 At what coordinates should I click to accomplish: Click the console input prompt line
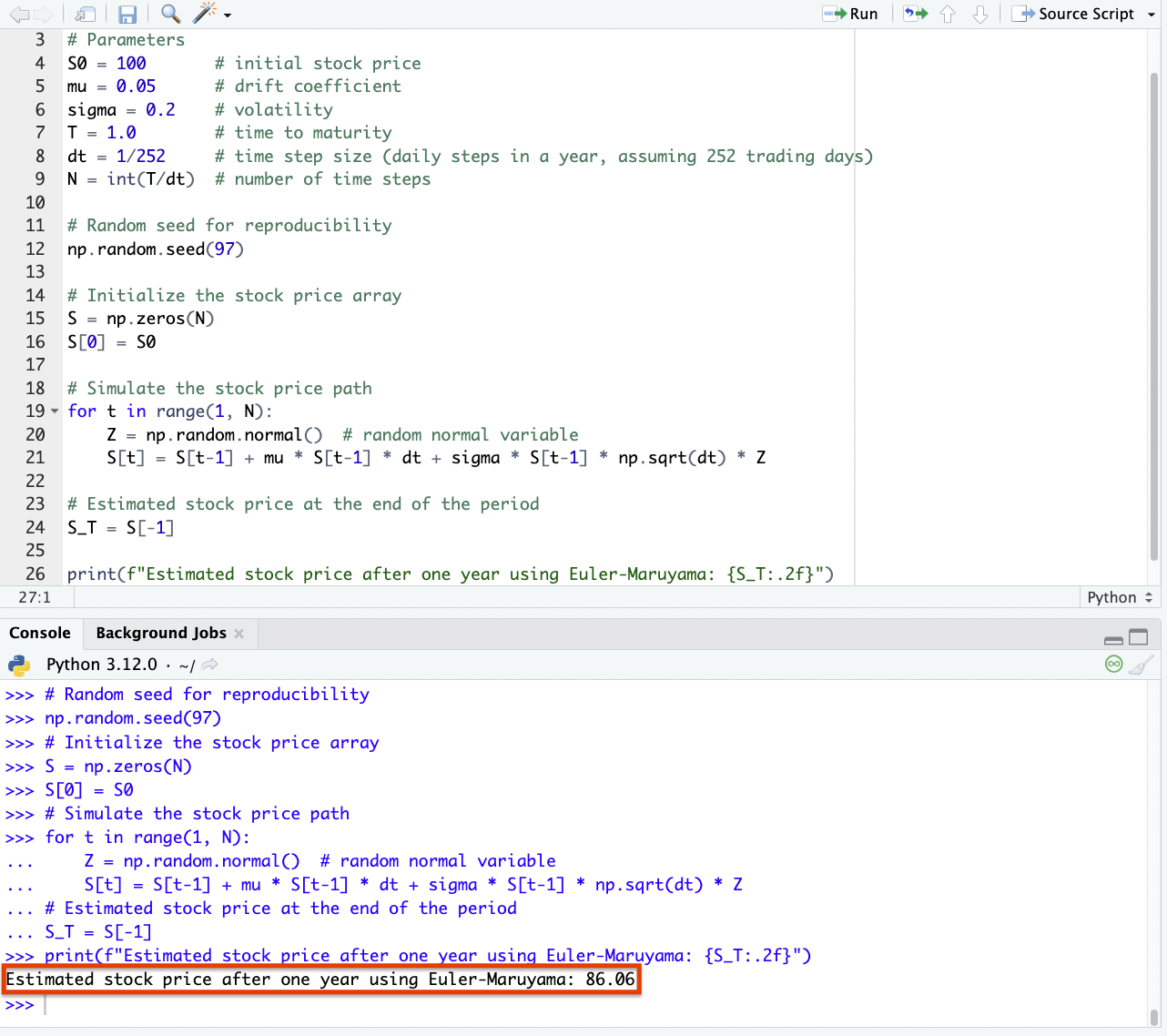[x=546, y=1005]
